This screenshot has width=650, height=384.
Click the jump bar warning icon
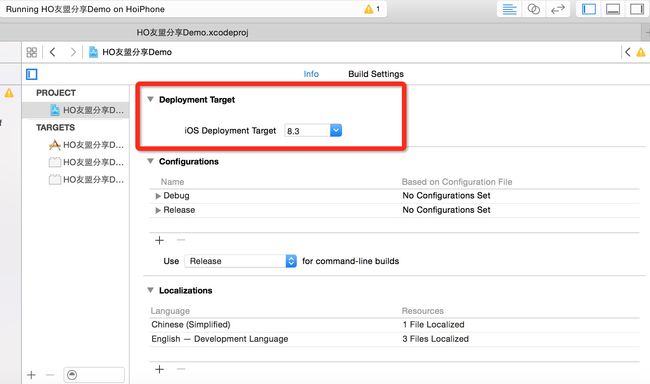[x=641, y=52]
